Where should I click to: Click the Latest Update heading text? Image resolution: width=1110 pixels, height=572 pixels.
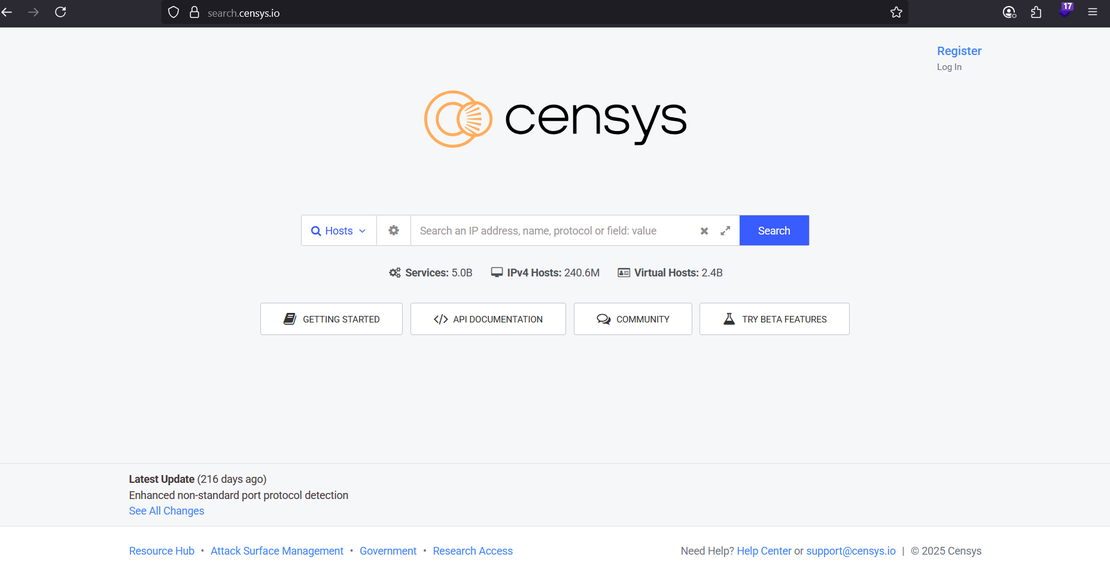coord(161,479)
